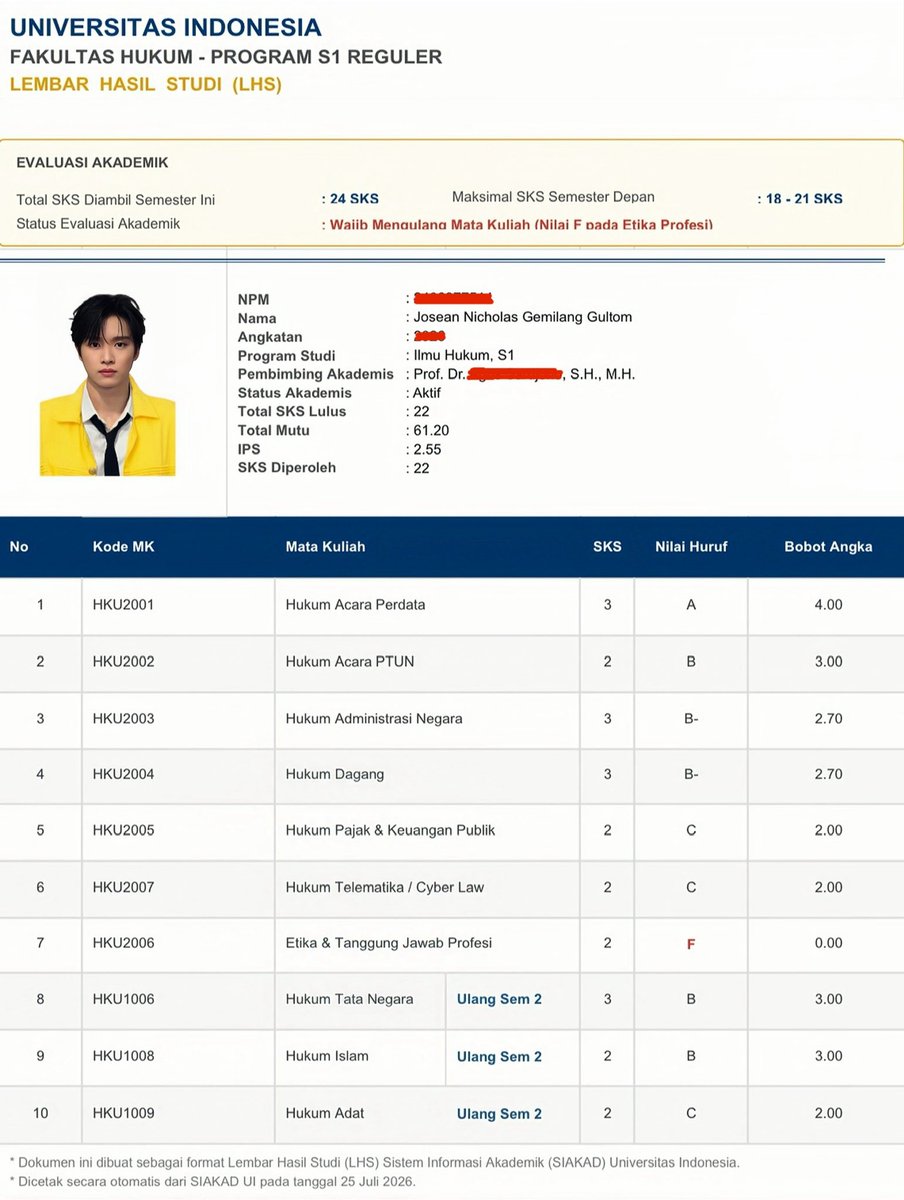Click the '0.00' weight value
This screenshot has height=1200, width=904.
(x=828, y=943)
